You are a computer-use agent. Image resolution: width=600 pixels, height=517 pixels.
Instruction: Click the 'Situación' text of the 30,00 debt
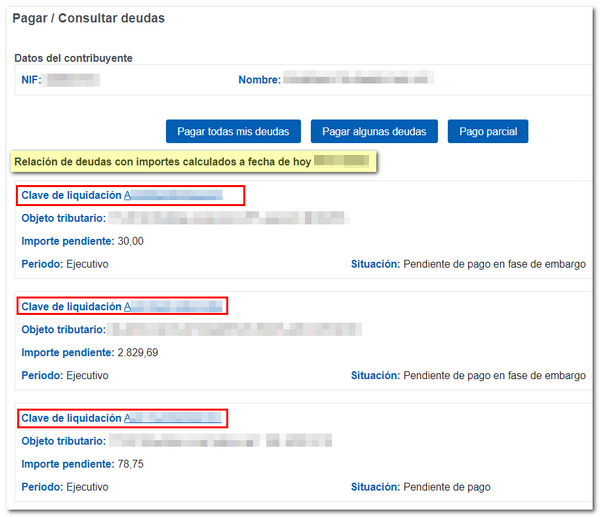tap(494, 264)
